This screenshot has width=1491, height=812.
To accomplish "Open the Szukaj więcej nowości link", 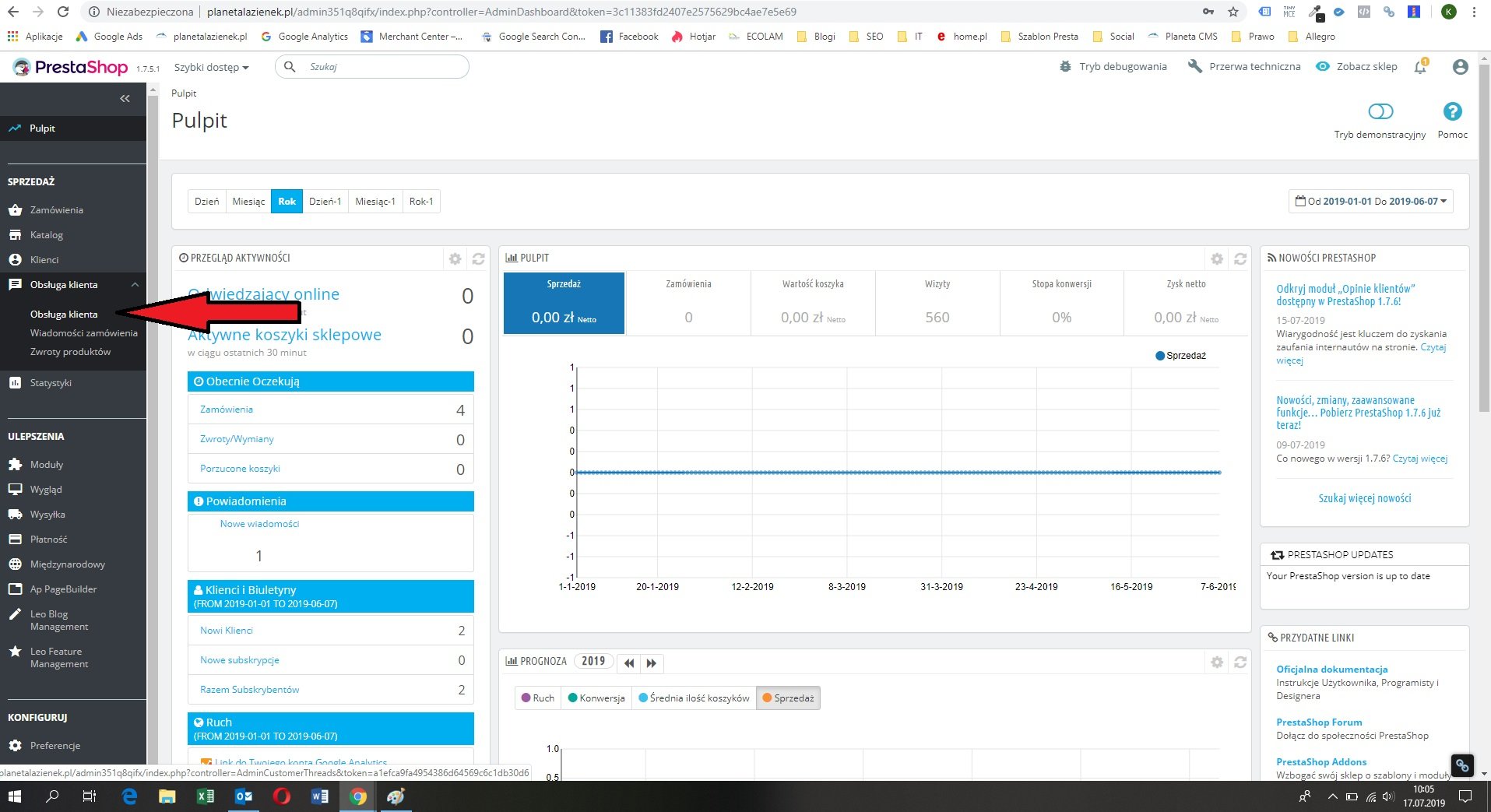I will pos(1364,498).
